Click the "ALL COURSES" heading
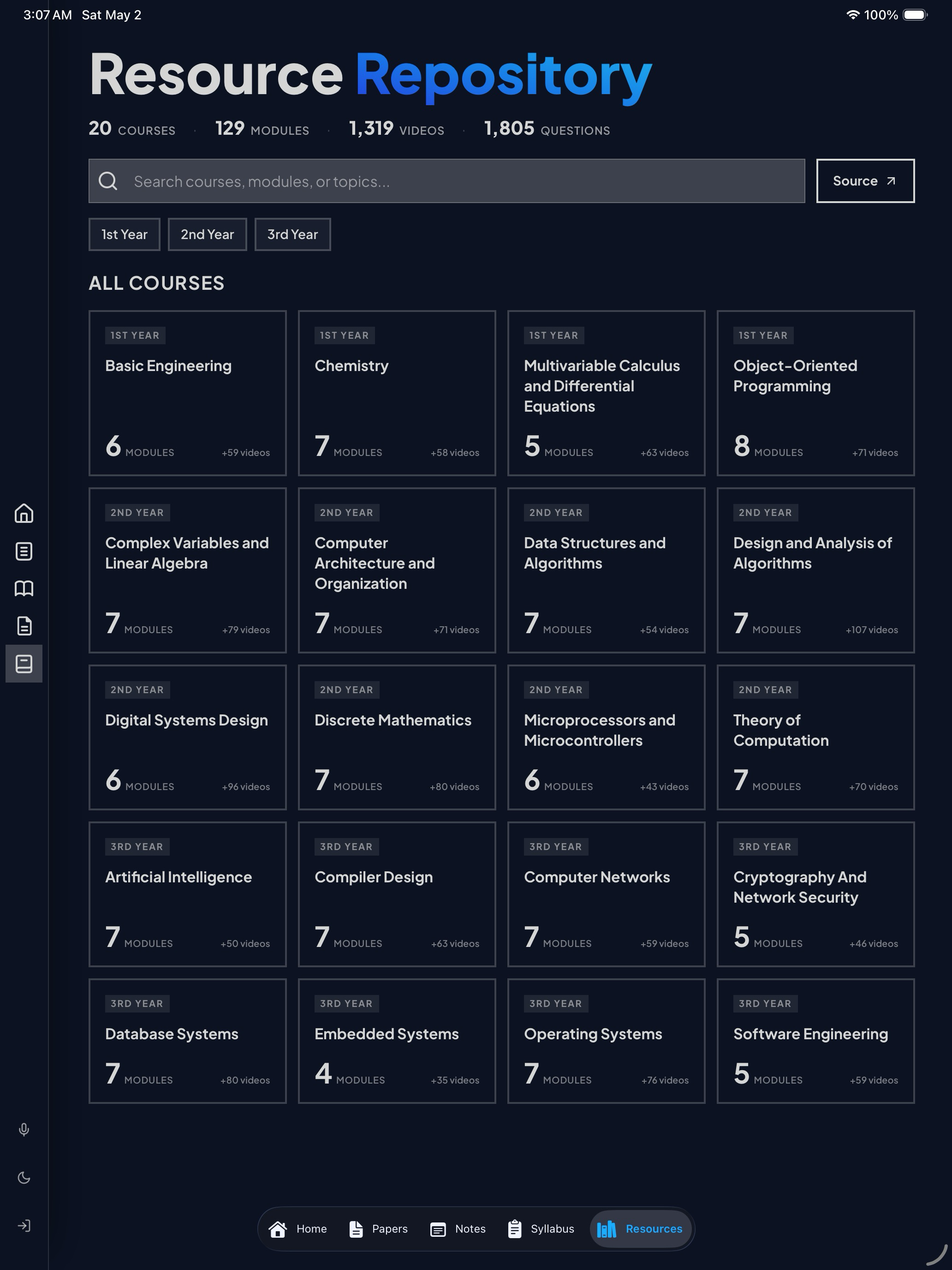The image size is (952, 1270). click(x=156, y=283)
